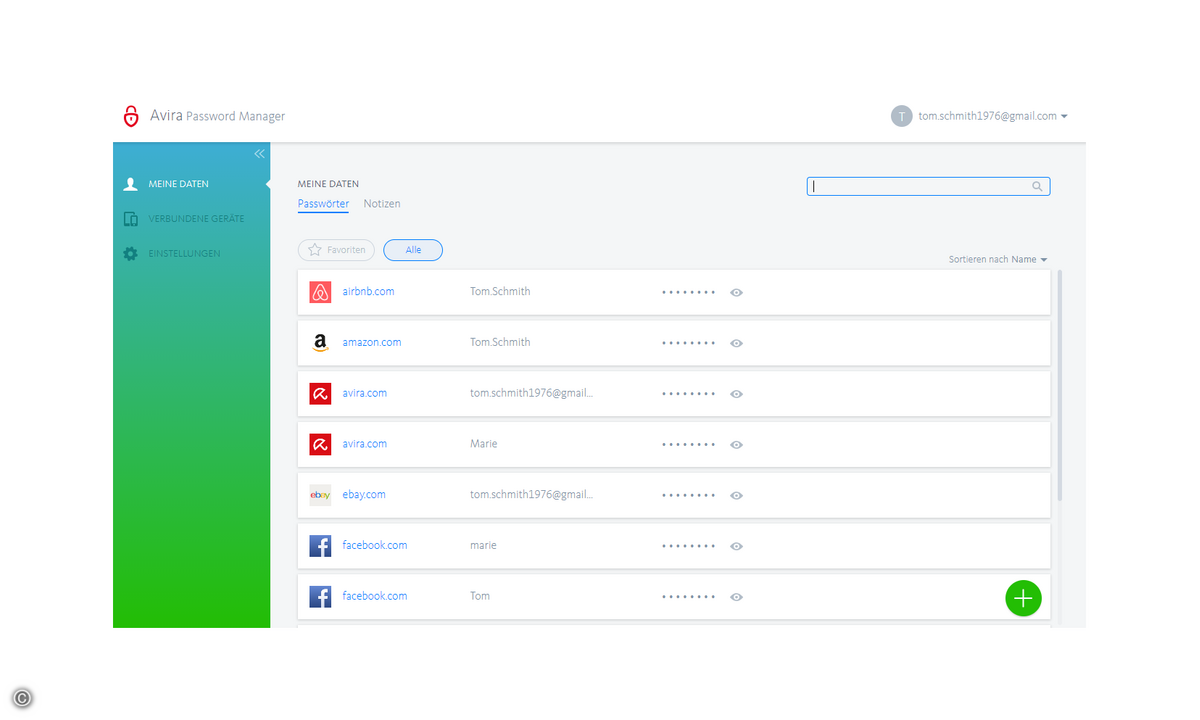Click the Avira icon for tom.schmith1976 entry
Viewport: 1200px width, 720px height.
tap(320, 393)
